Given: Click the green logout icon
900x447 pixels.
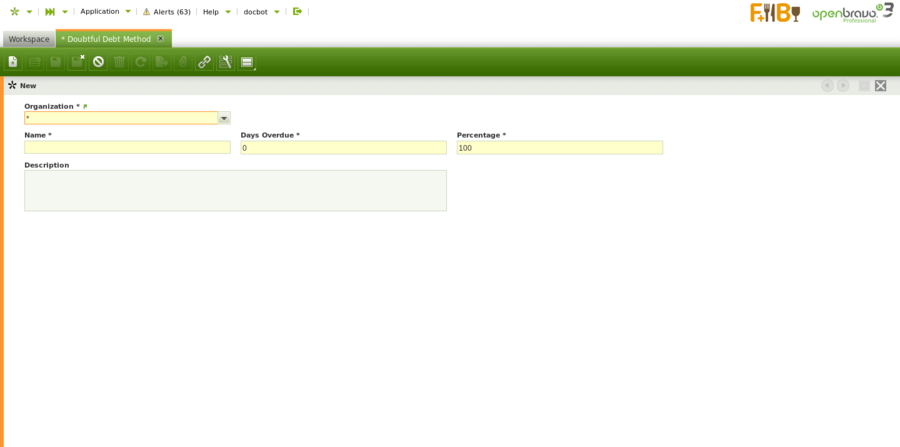Looking at the screenshot, I should (x=297, y=12).
